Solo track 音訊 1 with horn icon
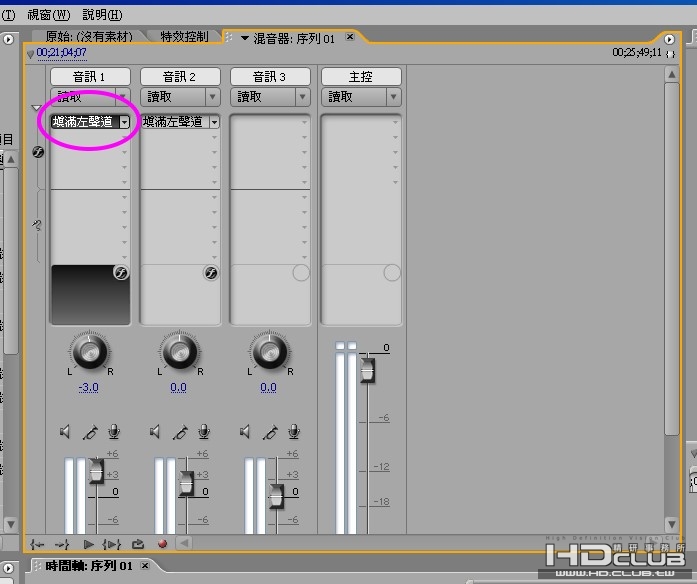The height and width of the screenshot is (584, 697). coord(90,432)
